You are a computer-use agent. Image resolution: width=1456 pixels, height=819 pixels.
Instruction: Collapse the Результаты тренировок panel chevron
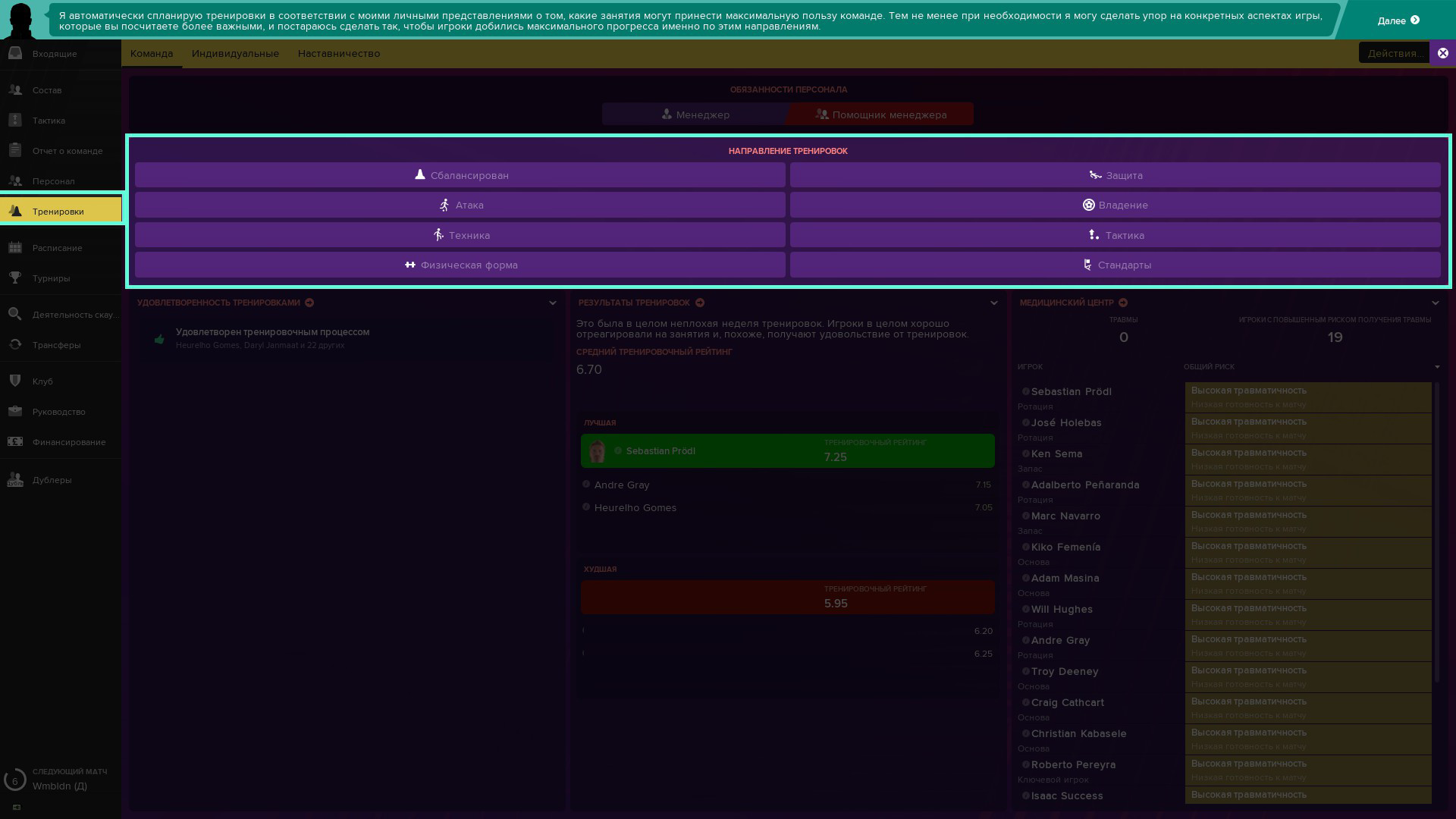(x=994, y=303)
